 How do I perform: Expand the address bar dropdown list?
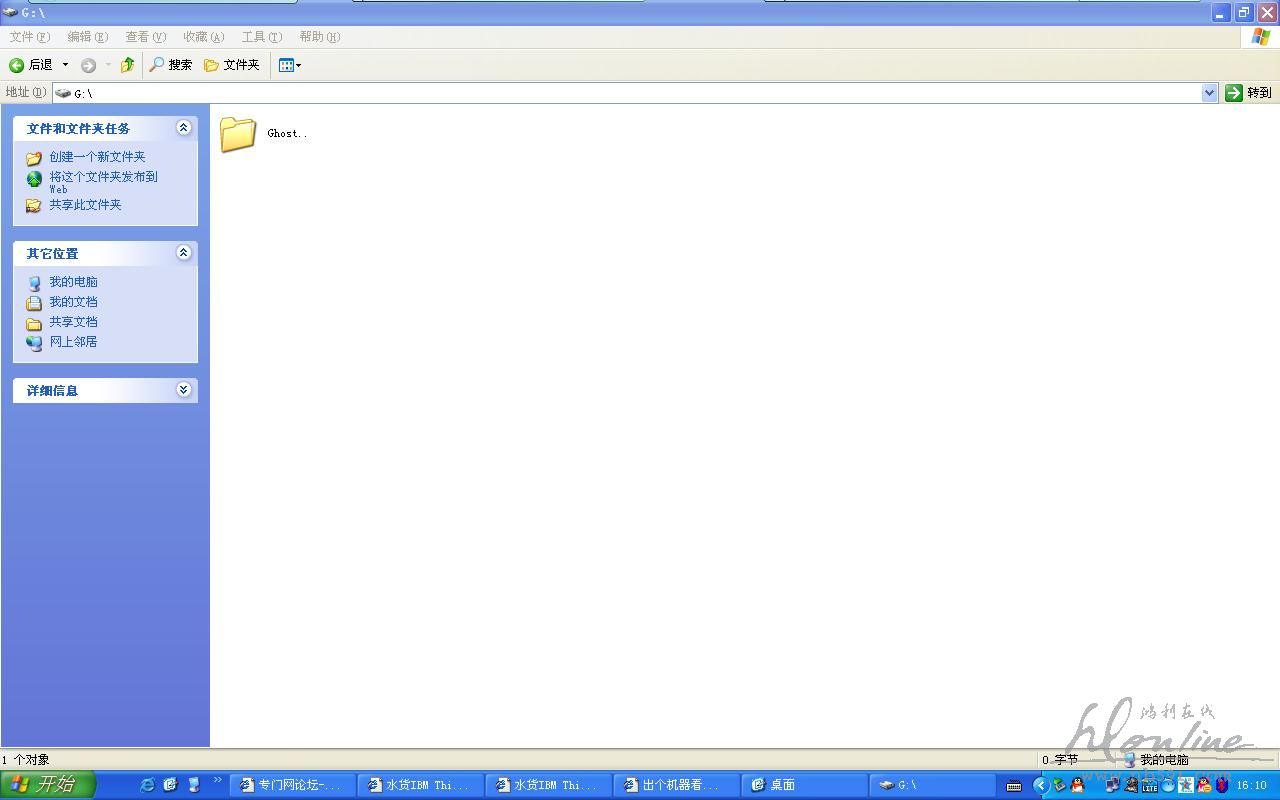[x=1209, y=93]
